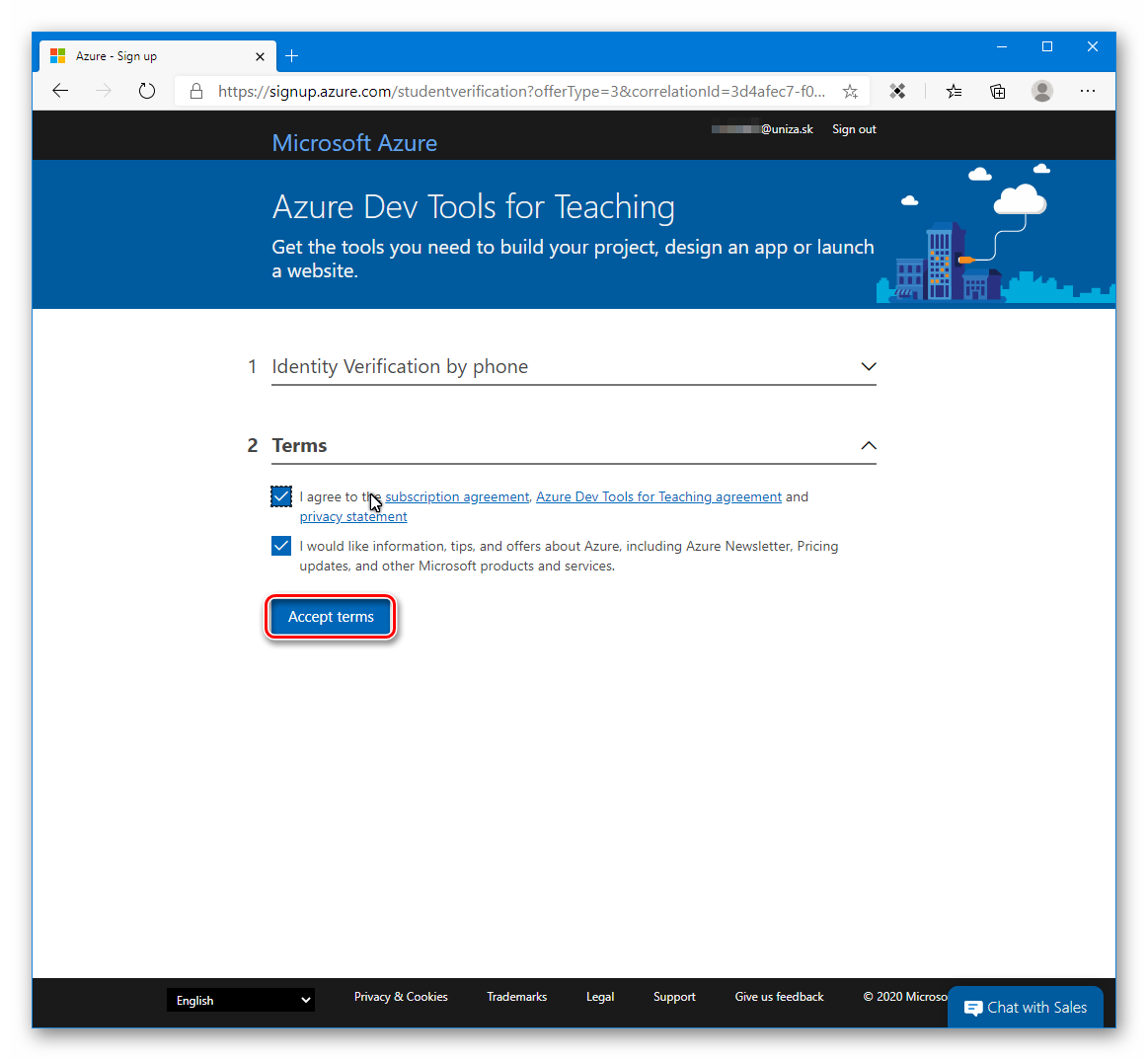Open the Settings and more menu
The height and width of the screenshot is (1060, 1148).
1087,90
